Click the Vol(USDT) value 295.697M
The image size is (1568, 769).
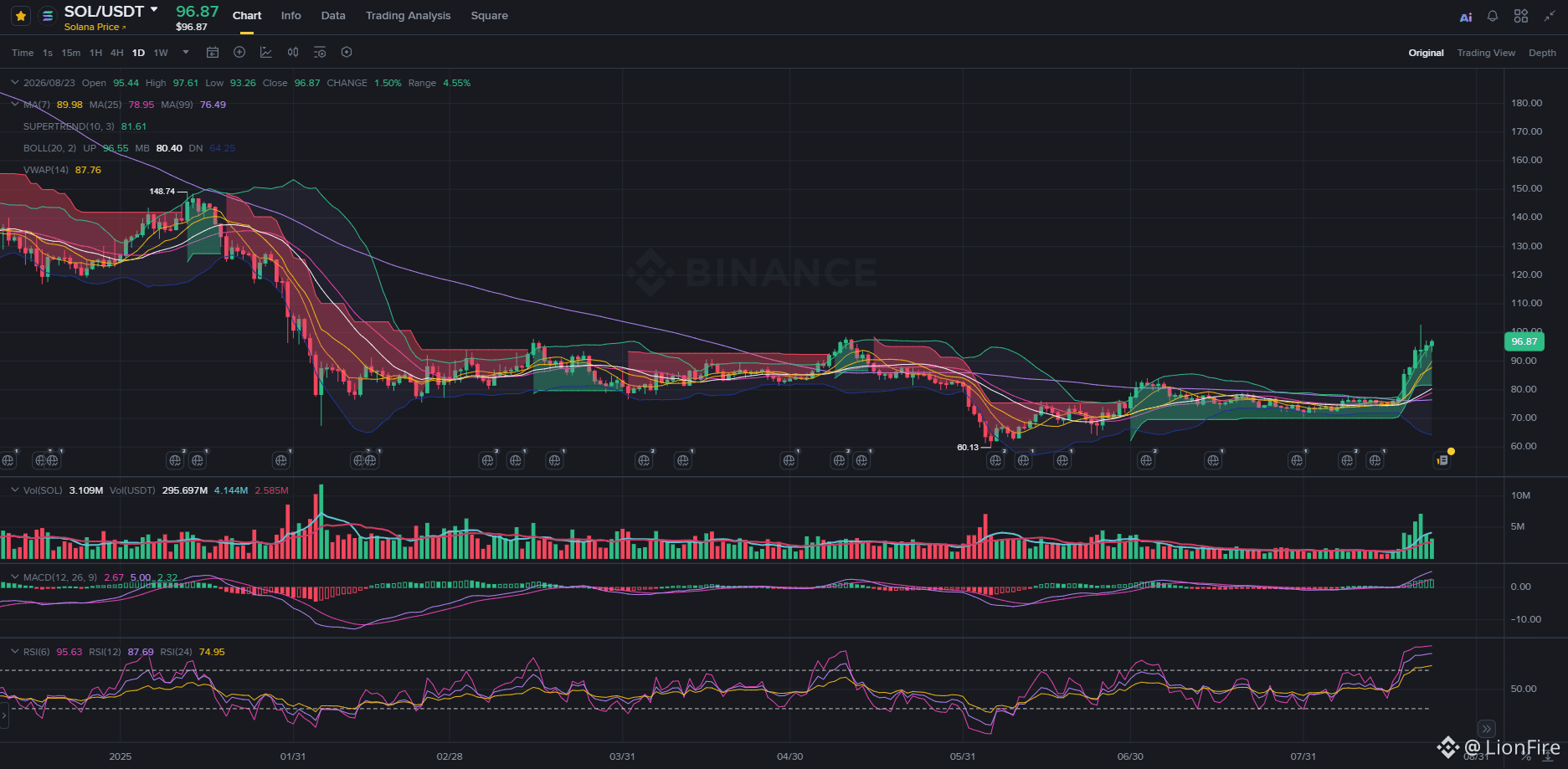[184, 490]
